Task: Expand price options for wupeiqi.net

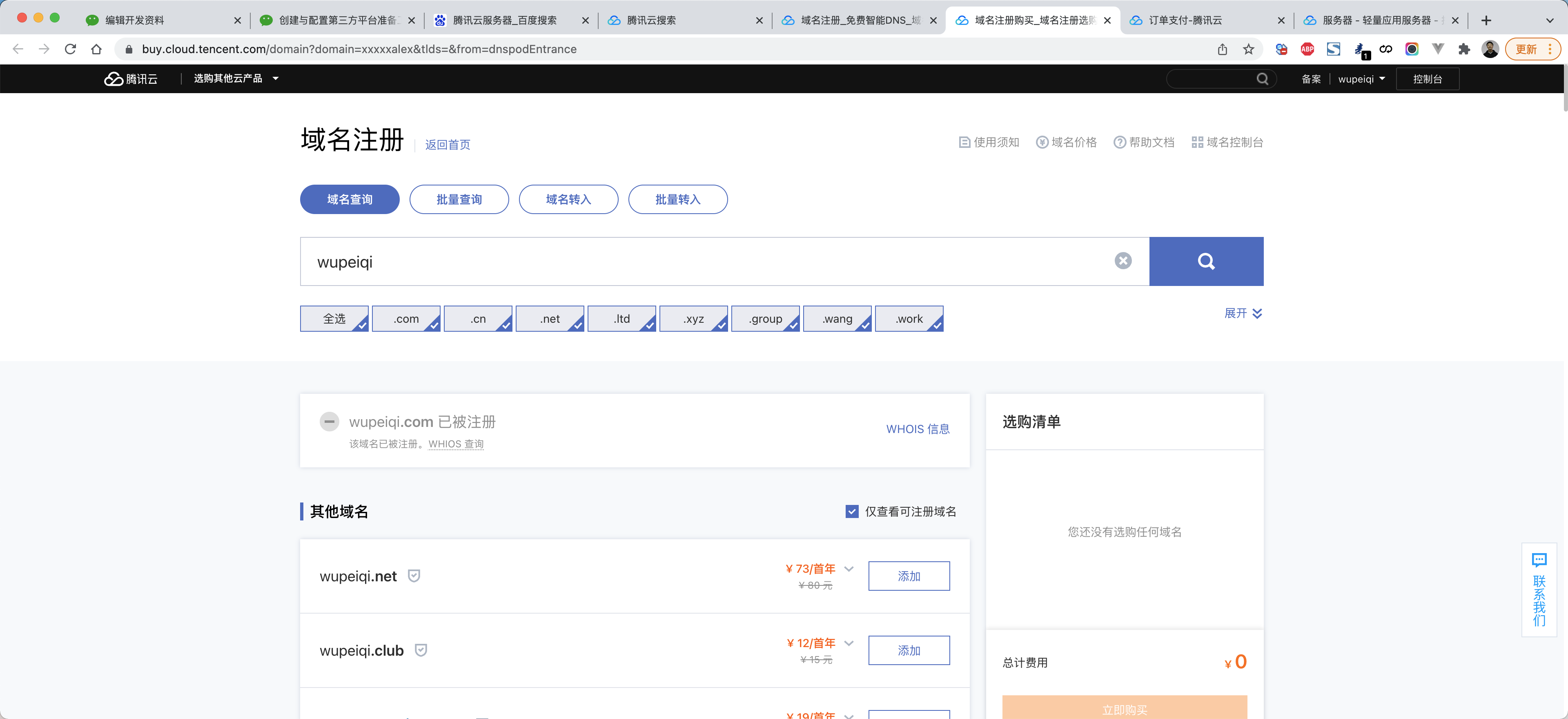Action: coord(849,569)
